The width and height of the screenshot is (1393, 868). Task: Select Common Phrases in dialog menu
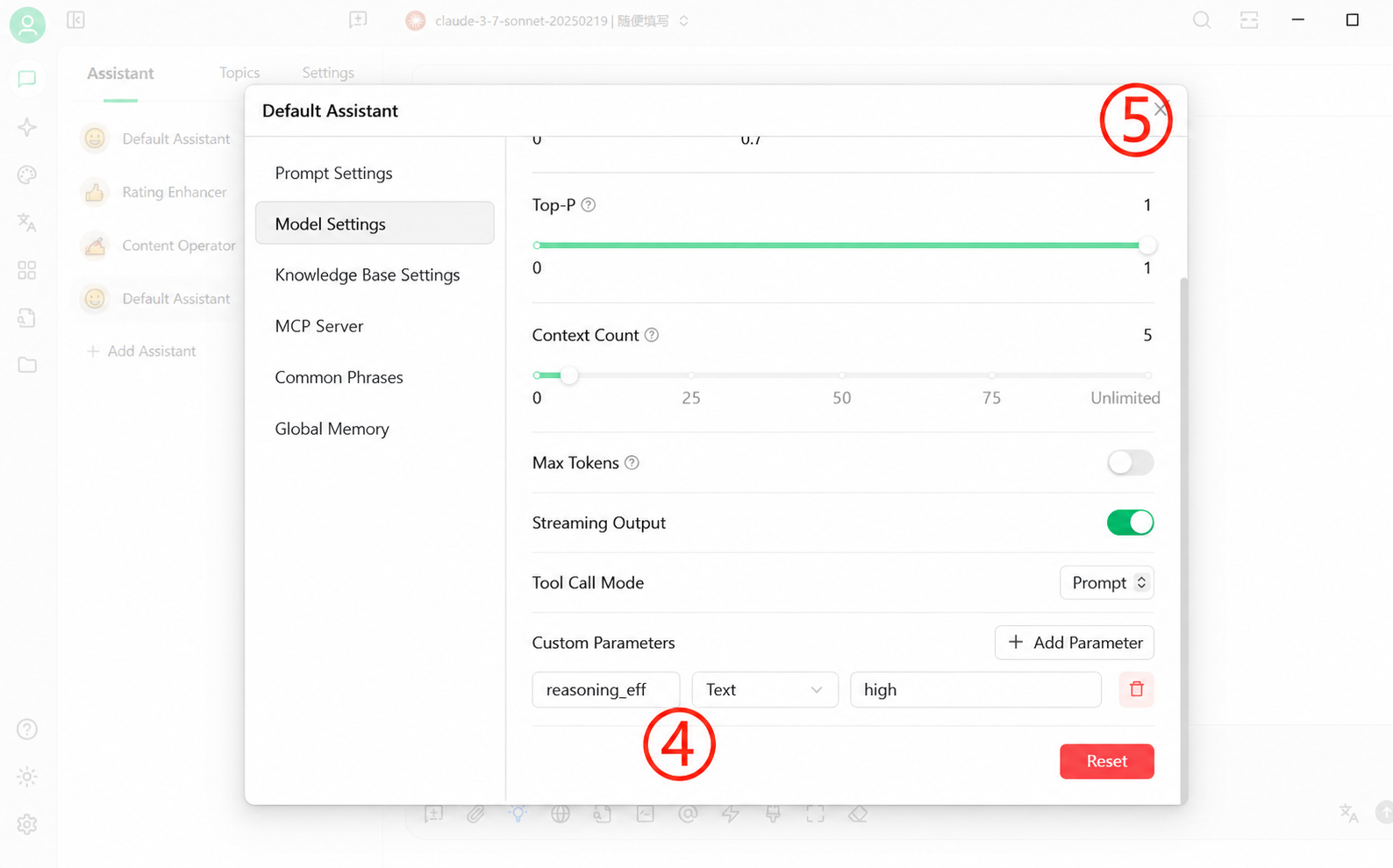(375, 377)
